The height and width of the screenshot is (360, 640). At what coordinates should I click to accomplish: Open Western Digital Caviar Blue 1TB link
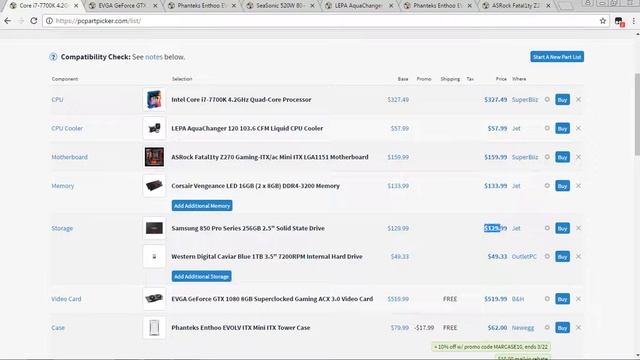pos(267,256)
